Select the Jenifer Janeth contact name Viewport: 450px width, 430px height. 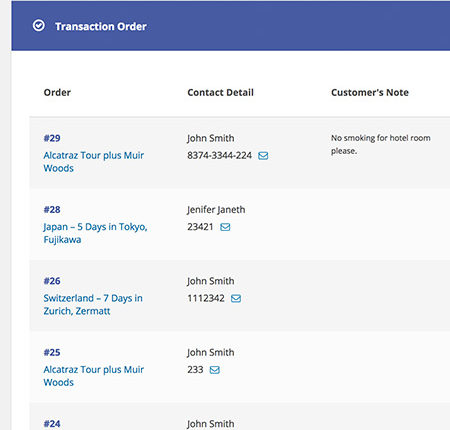(216, 210)
